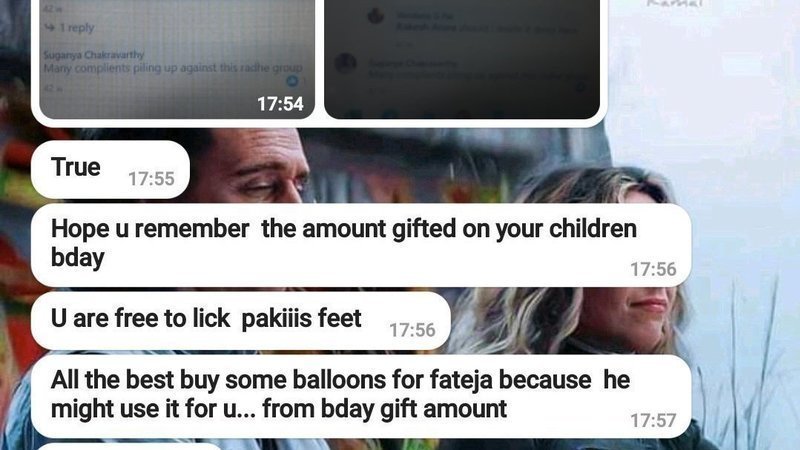Select the 'U are free to lick' message
Image resolution: width=800 pixels, height=450 pixels.
[241, 321]
